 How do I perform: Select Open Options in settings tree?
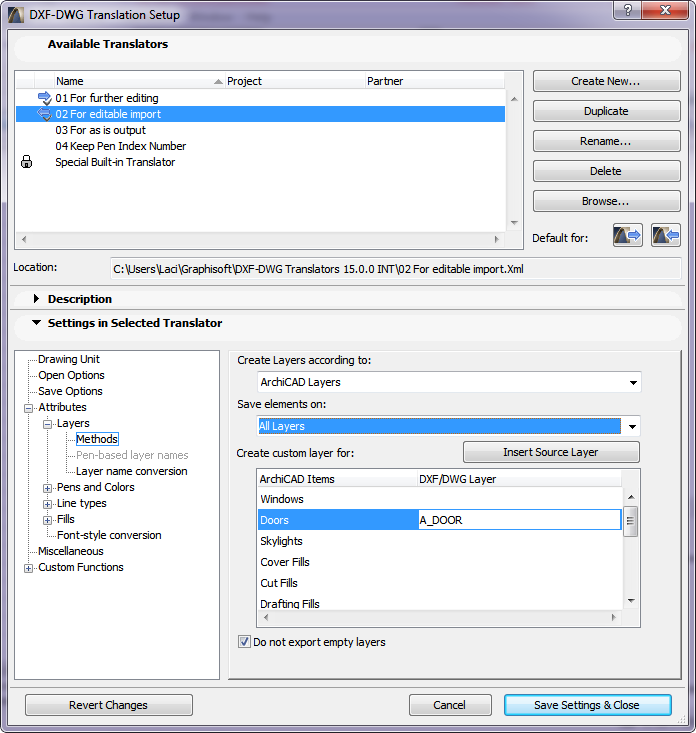click(x=71, y=375)
